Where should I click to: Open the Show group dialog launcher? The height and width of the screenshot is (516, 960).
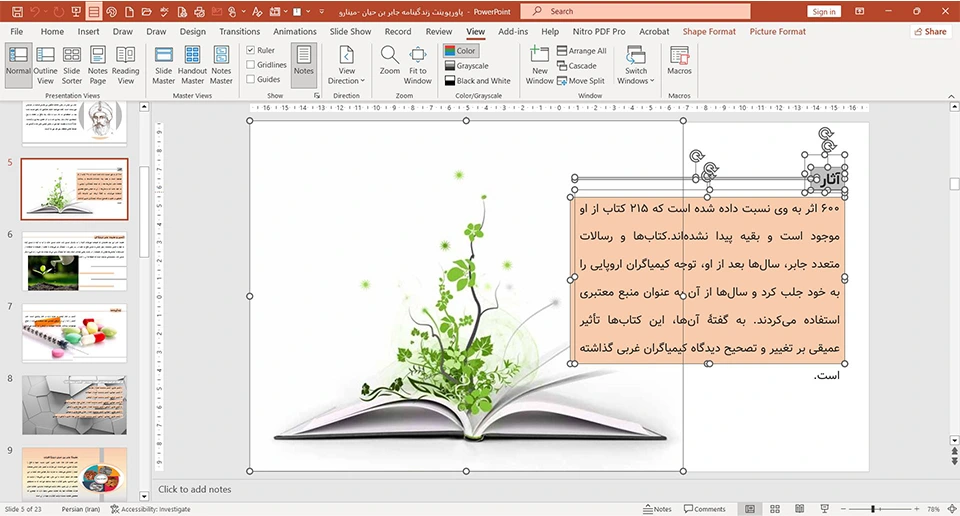pyautogui.click(x=317, y=95)
